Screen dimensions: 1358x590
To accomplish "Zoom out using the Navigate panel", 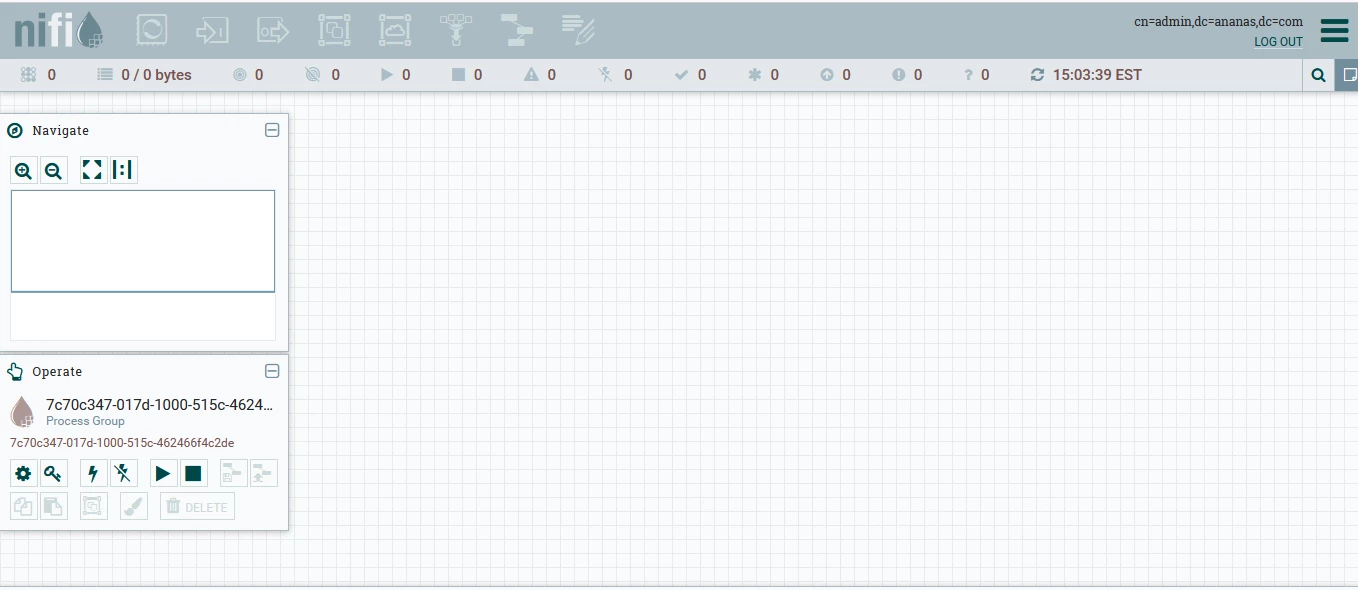I will tap(54, 171).
